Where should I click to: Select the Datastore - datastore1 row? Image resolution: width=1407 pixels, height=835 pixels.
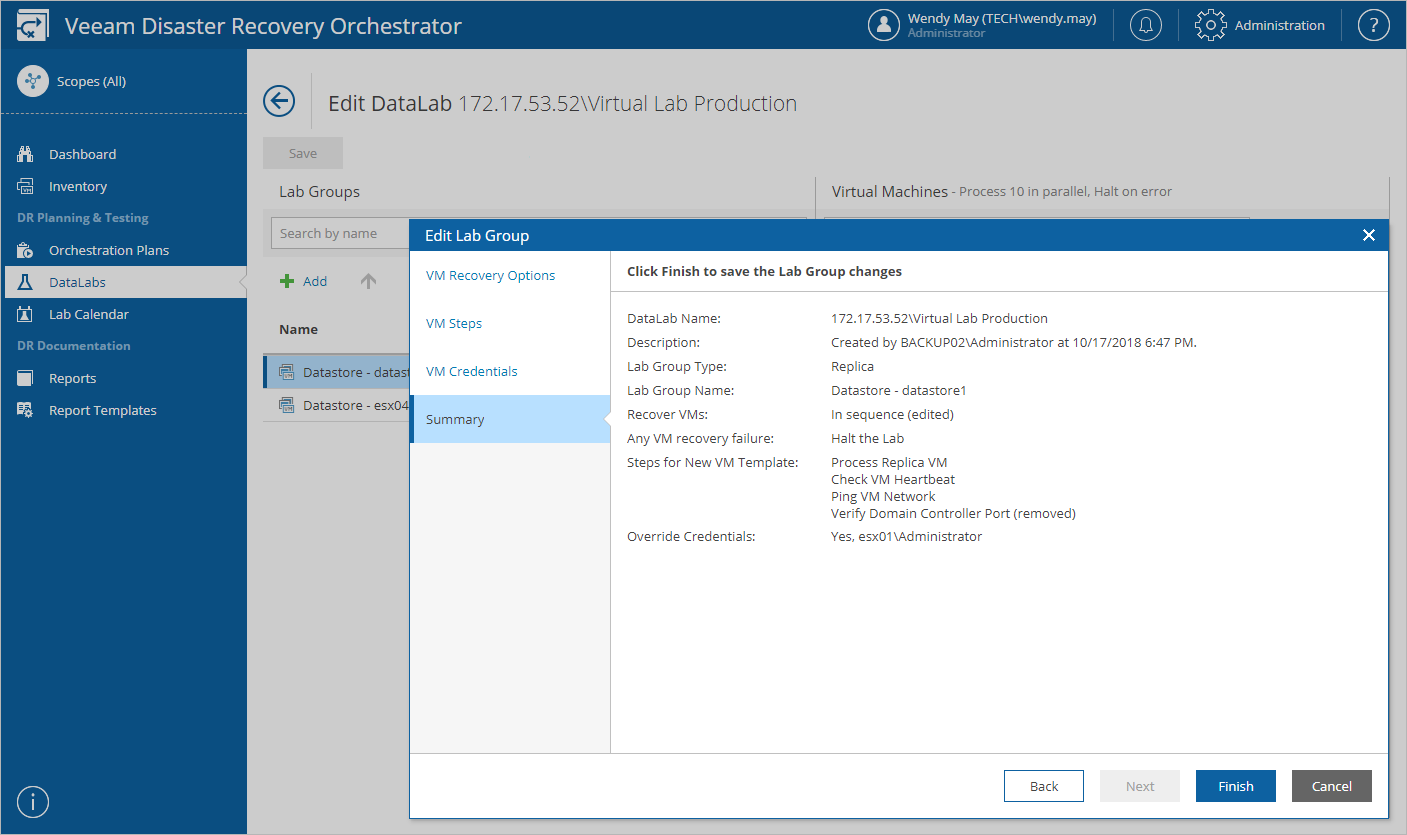(337, 373)
